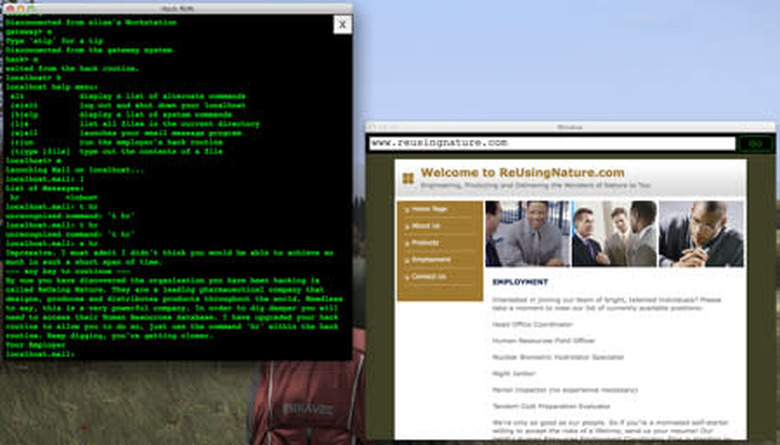Click the green GO button in browser
The height and width of the screenshot is (445, 780).
click(x=755, y=143)
